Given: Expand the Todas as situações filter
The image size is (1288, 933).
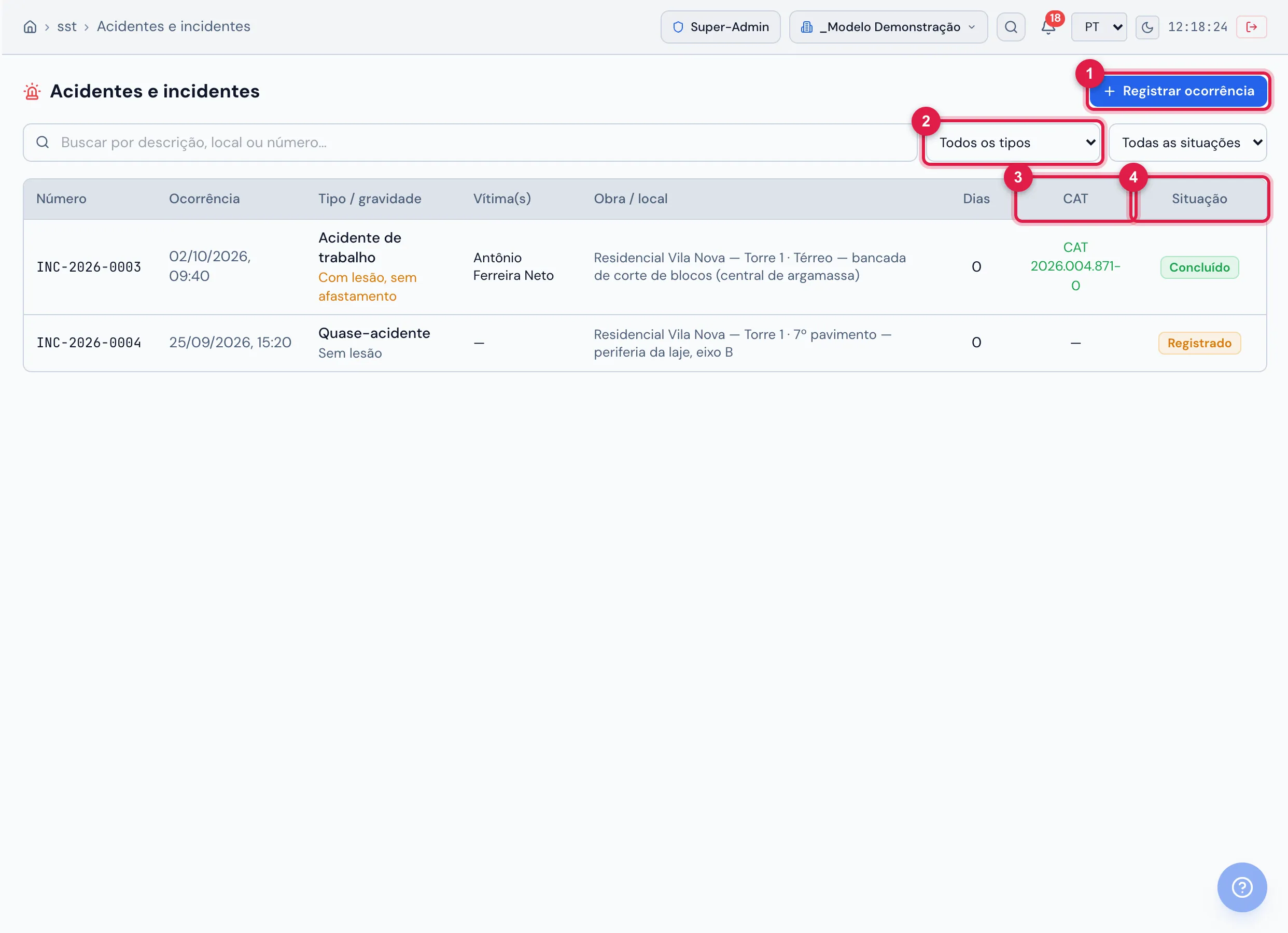Looking at the screenshot, I should pos(1187,143).
